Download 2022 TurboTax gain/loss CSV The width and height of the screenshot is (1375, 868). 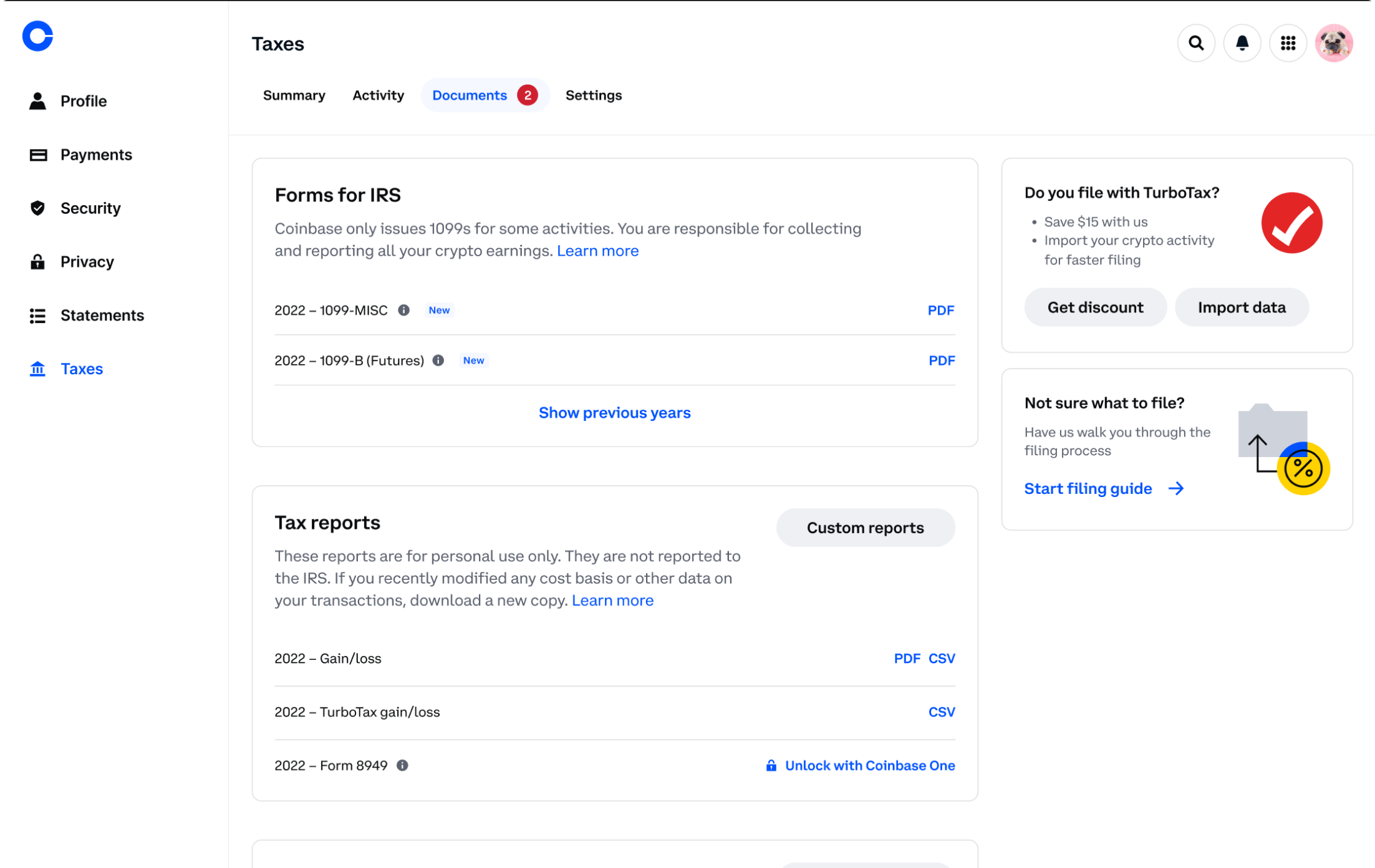[x=942, y=712]
